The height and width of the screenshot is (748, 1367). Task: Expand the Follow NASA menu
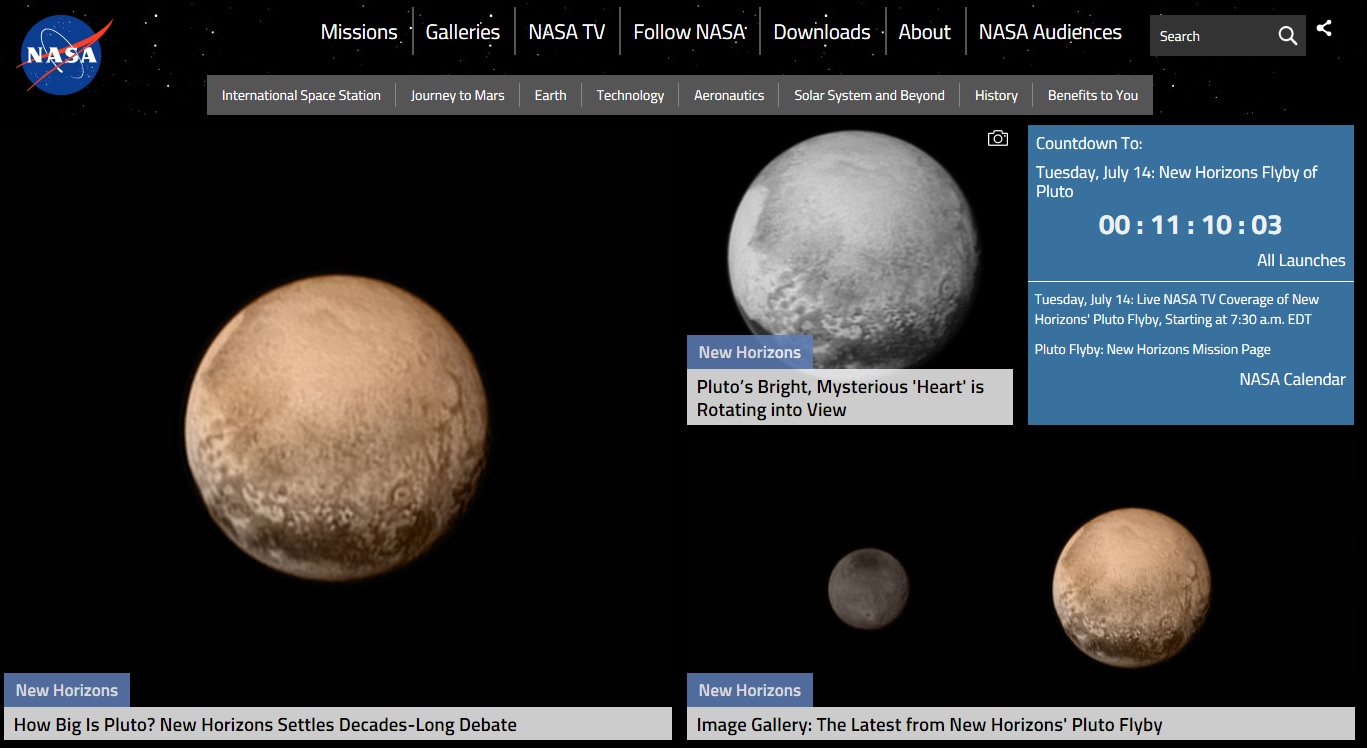689,32
